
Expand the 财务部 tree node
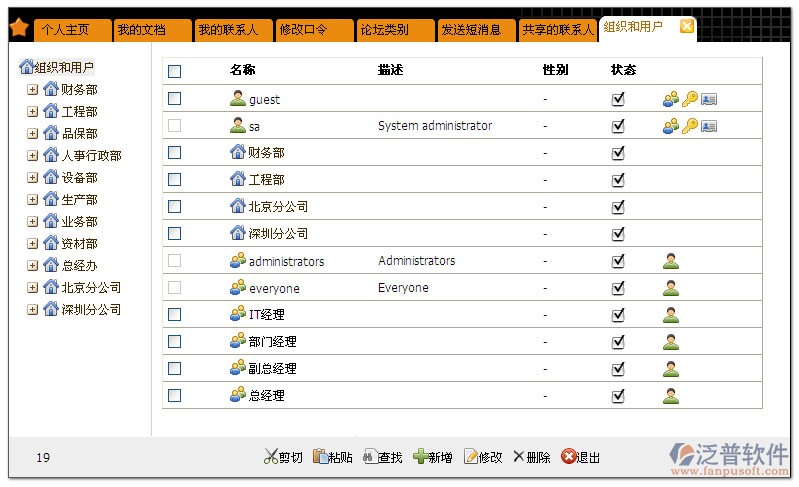click(x=33, y=89)
